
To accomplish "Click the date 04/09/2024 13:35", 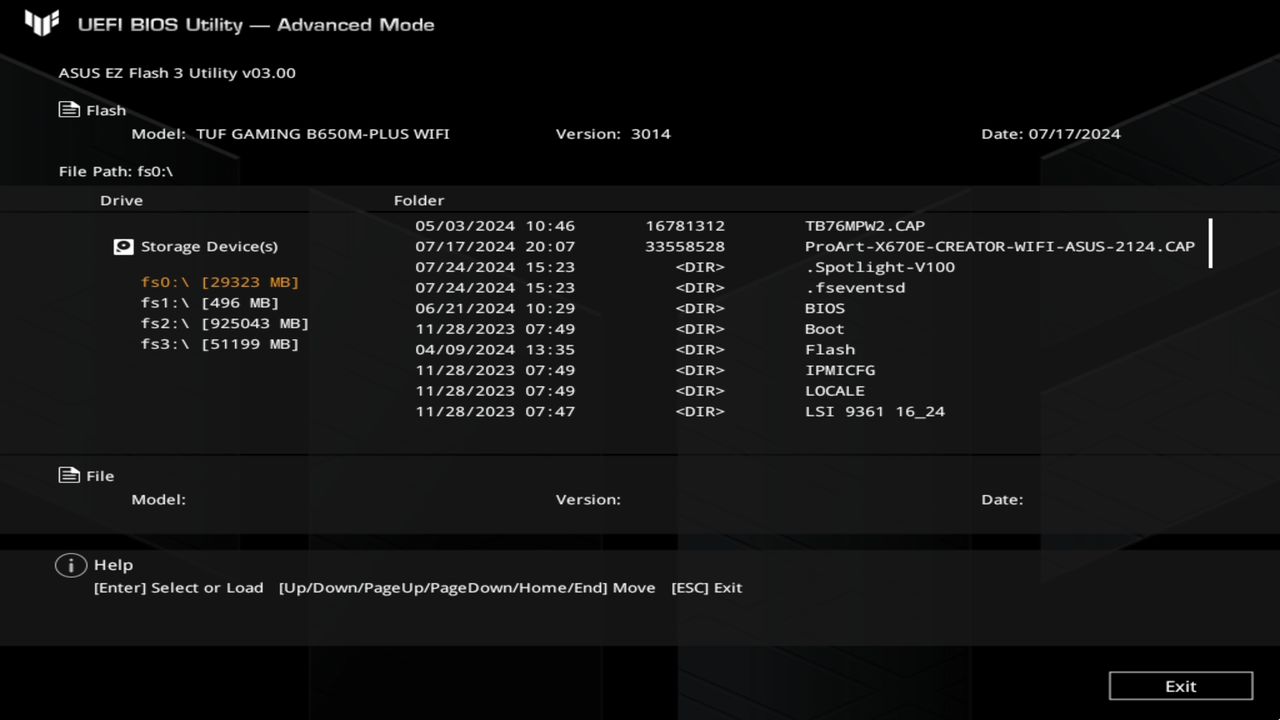I will click(495, 350).
